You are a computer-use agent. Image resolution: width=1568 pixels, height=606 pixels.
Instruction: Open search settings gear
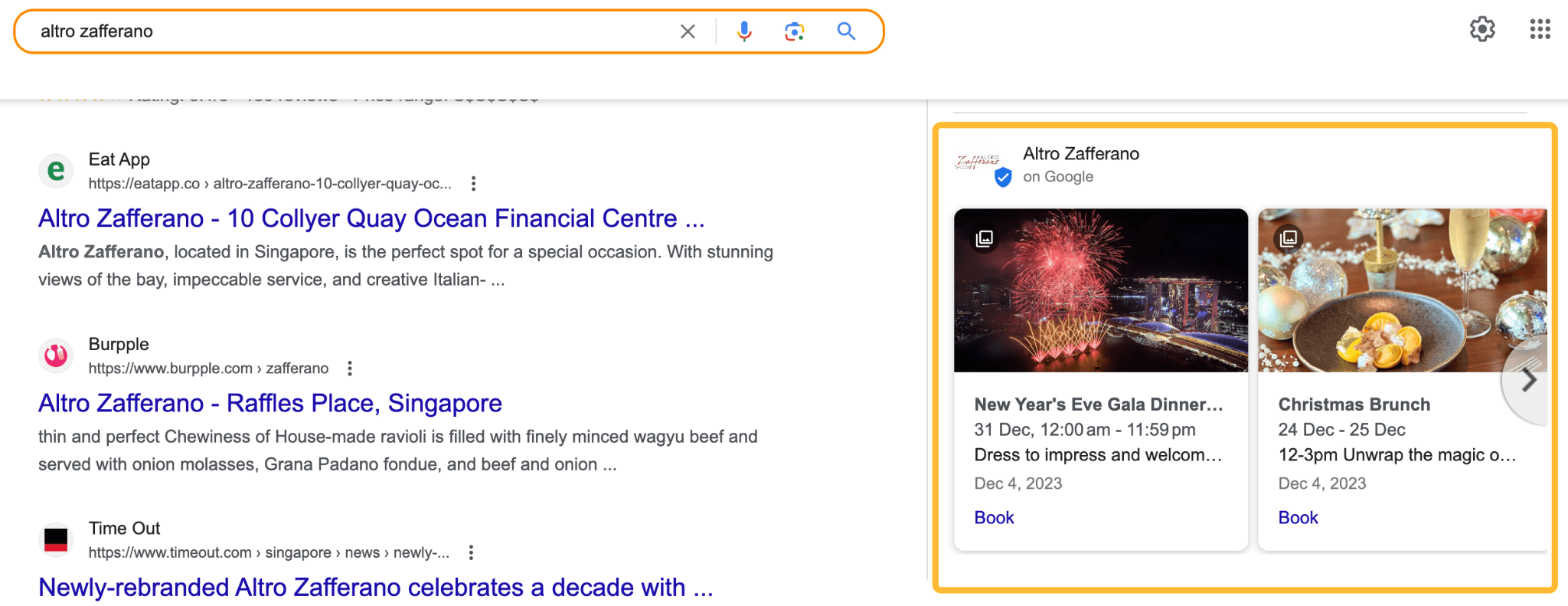coord(1482,29)
